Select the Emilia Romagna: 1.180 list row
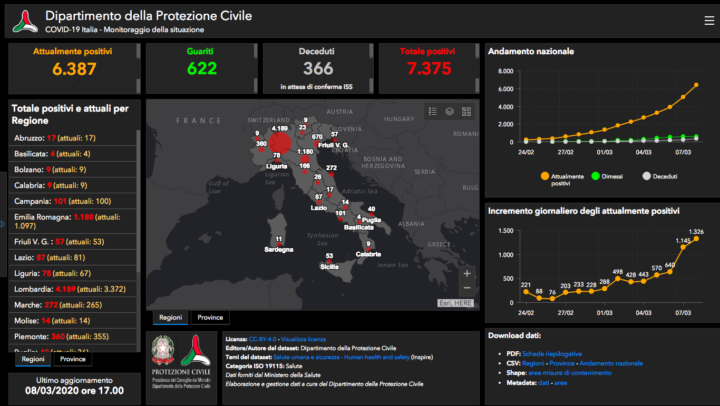The height and width of the screenshot is (406, 720). 73,221
